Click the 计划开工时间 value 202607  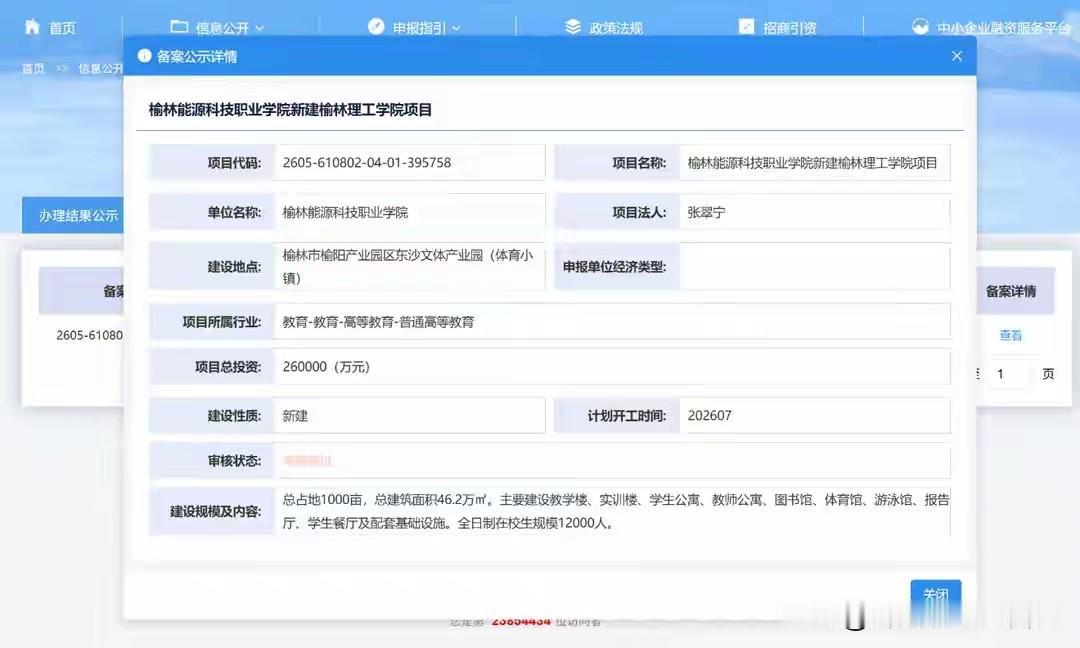point(709,415)
